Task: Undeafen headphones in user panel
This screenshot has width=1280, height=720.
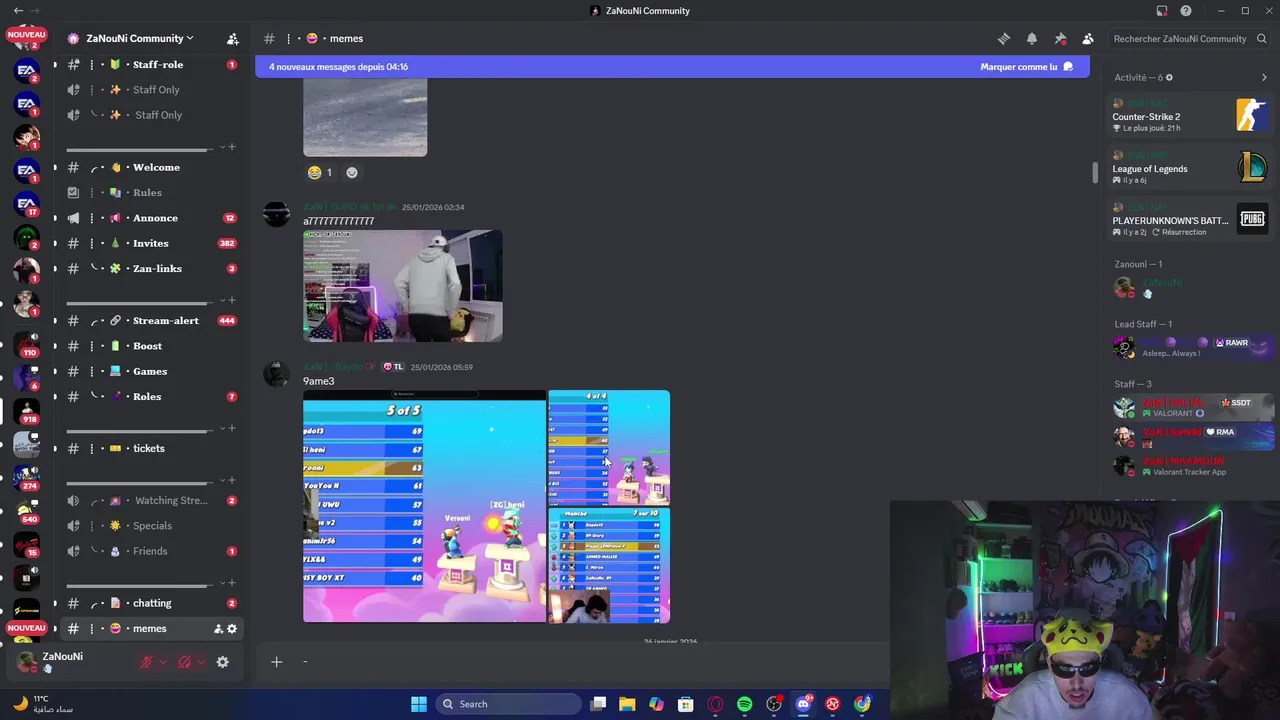Action: 185,662
